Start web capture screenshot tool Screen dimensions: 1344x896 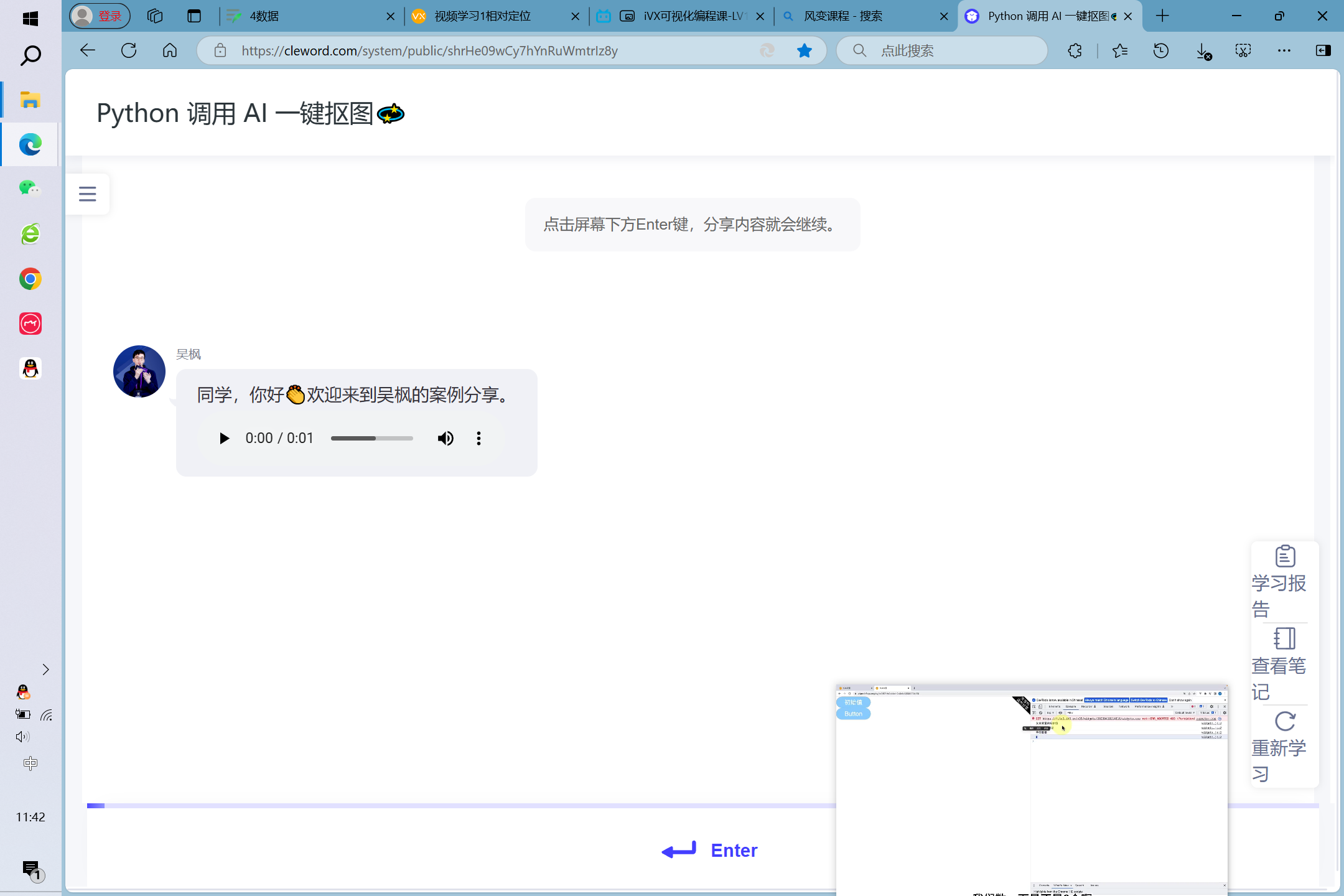pyautogui.click(x=1243, y=50)
